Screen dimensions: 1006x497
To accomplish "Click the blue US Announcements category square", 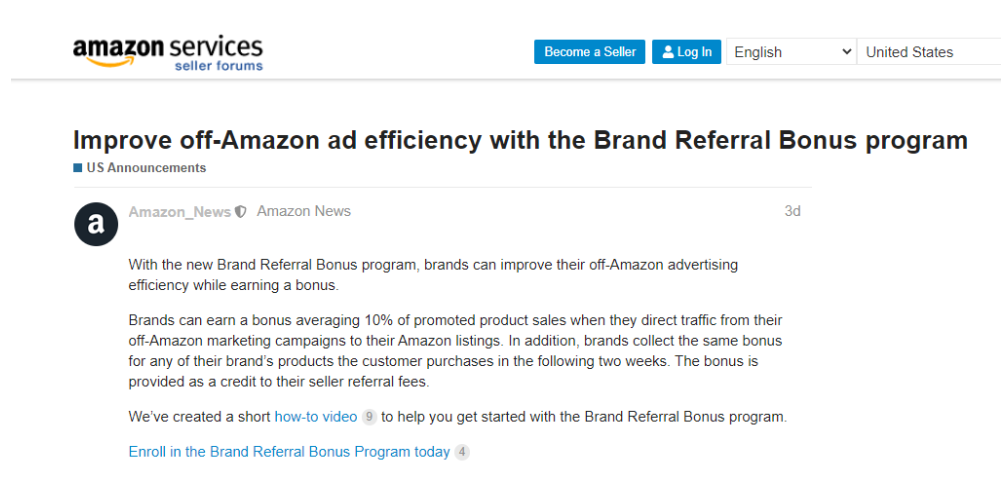I will click(x=78, y=168).
